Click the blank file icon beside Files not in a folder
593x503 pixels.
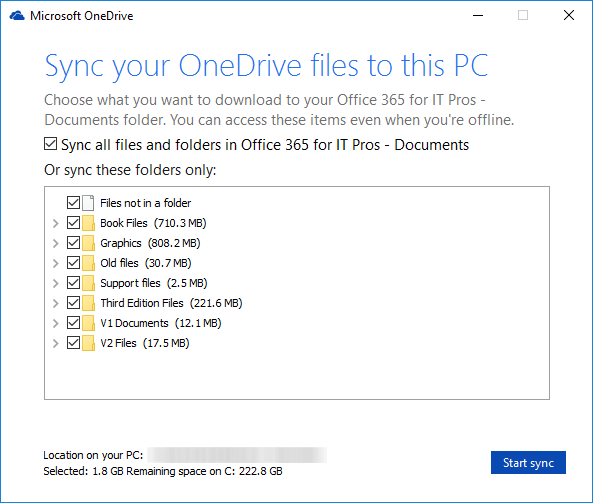88,203
